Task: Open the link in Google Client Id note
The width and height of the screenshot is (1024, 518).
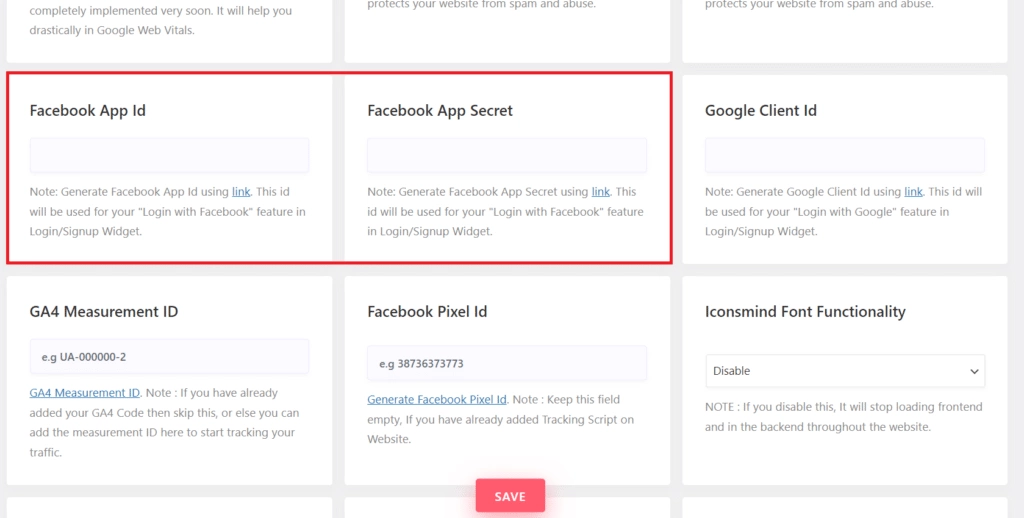Action: [913, 191]
